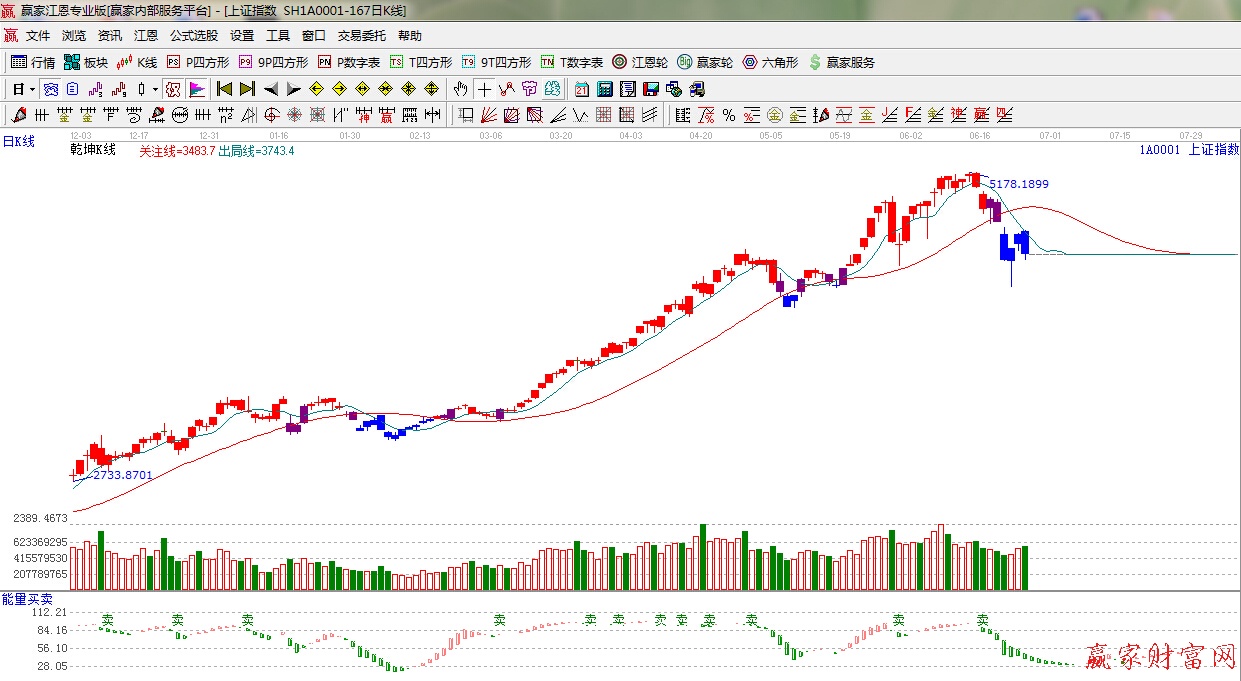1241x681 pixels.
Task: Open the calendar icon showing 21
Action: click(x=582, y=89)
